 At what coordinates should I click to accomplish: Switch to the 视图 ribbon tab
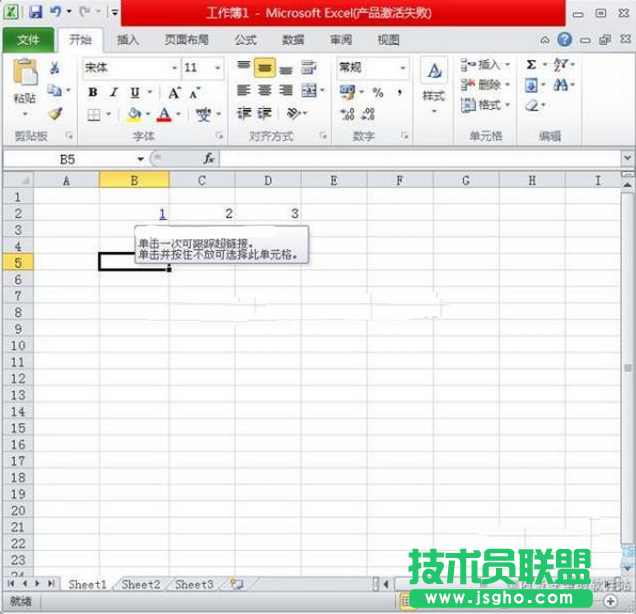coord(388,40)
